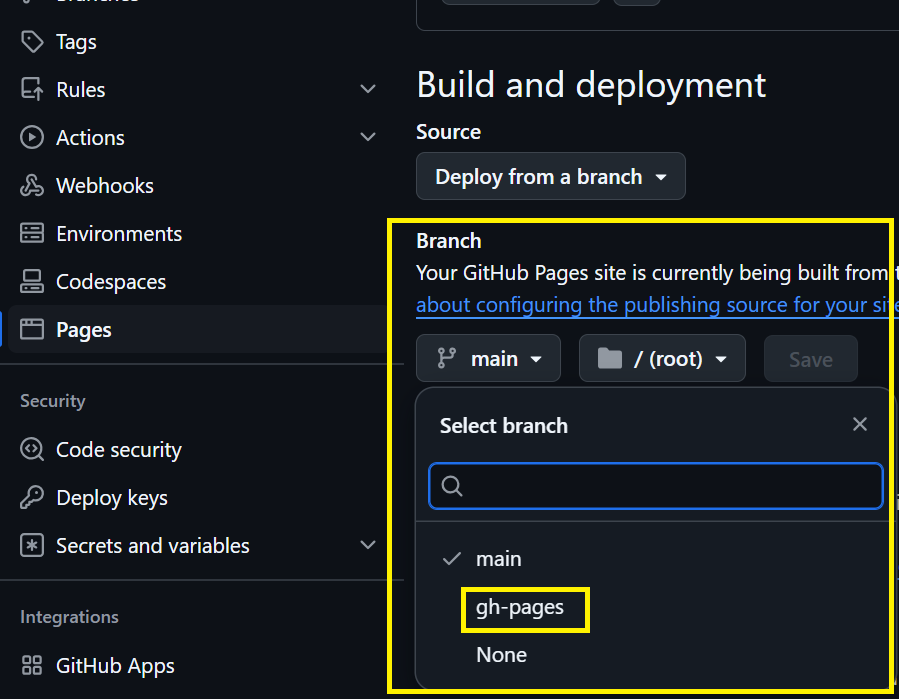Screen dimensions: 899x699
Task: Open Tags settings page
Action: coord(76,42)
